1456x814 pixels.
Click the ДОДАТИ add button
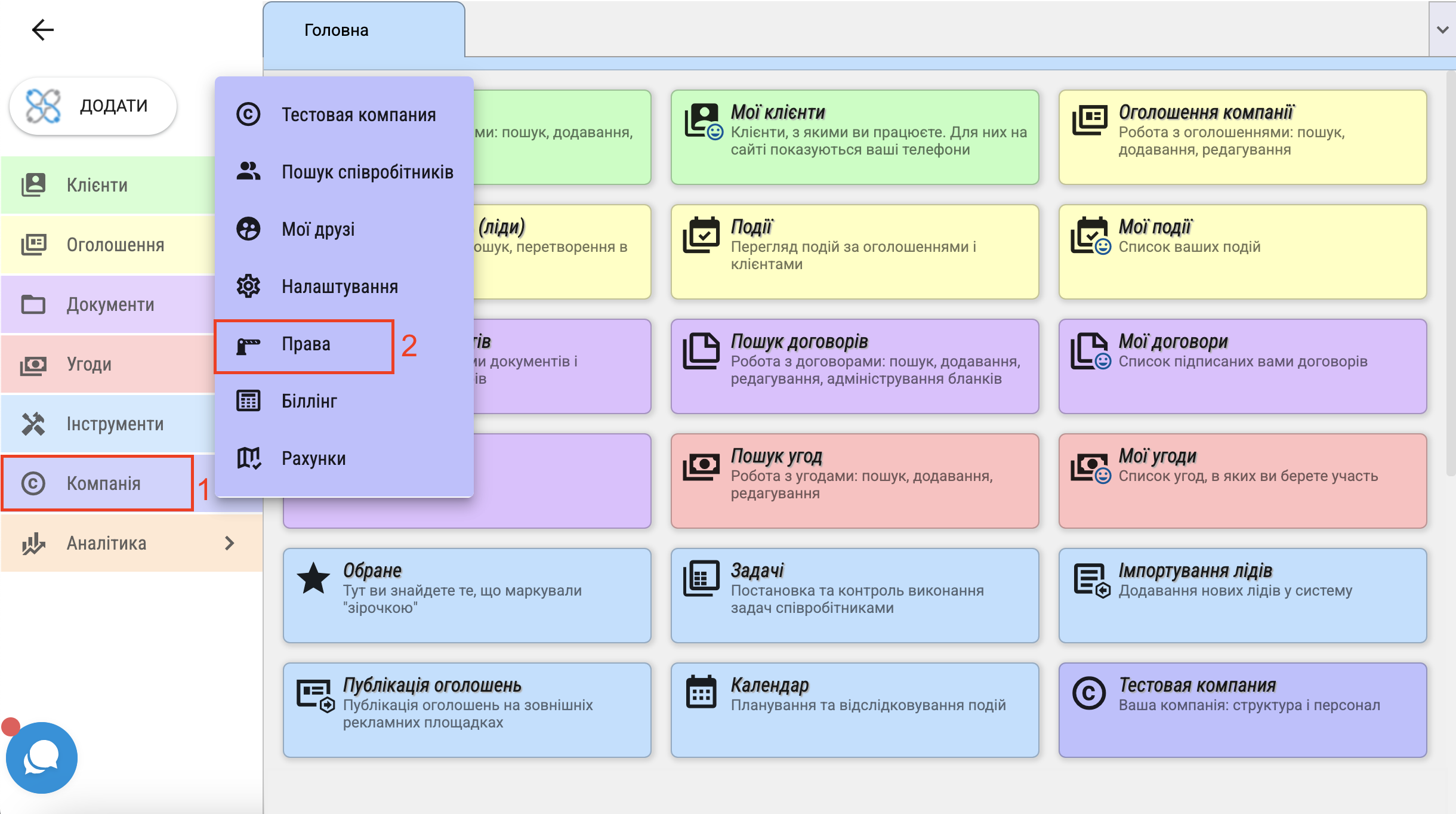pos(93,106)
